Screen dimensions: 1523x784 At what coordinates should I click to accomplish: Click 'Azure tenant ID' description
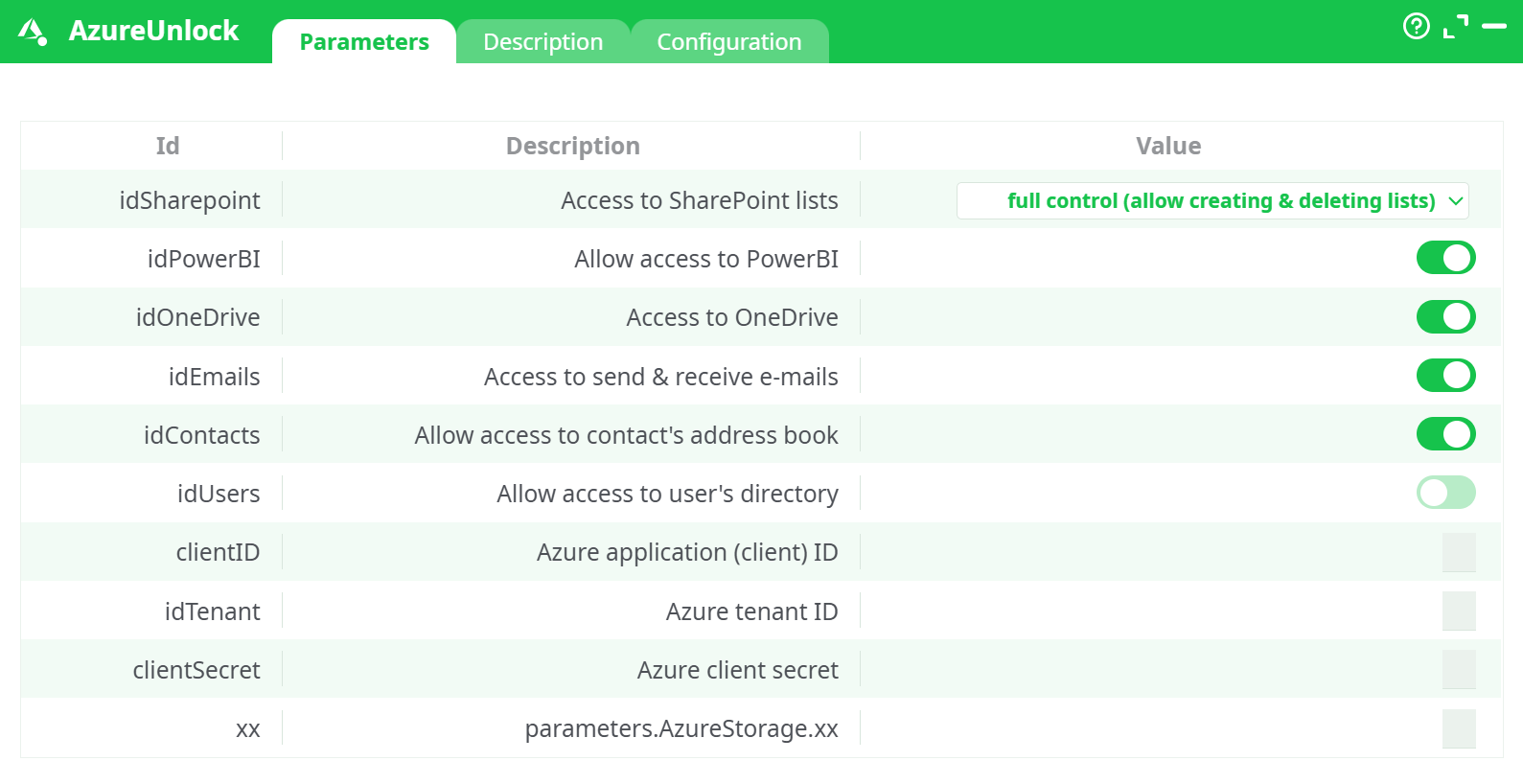[x=752, y=611]
